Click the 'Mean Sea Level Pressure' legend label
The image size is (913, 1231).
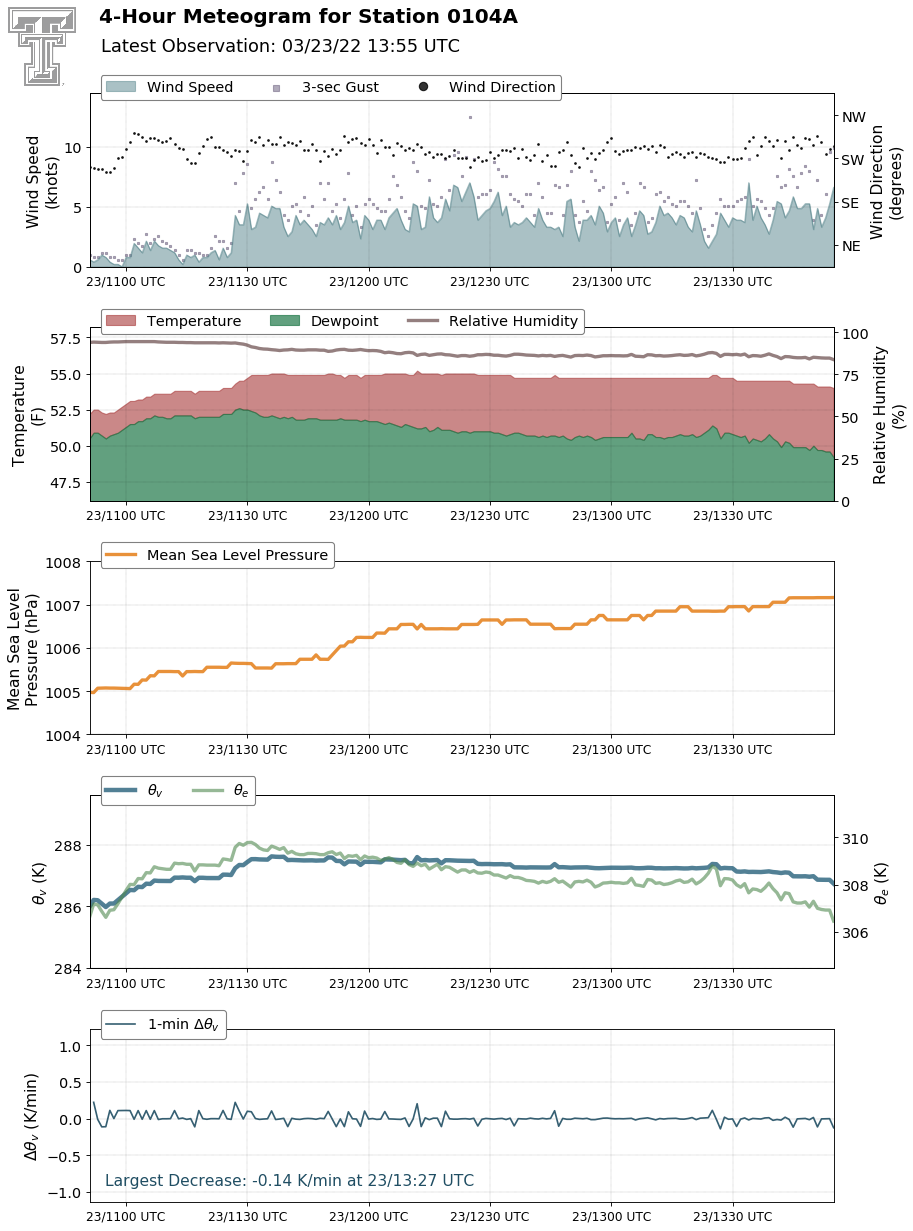[238, 555]
